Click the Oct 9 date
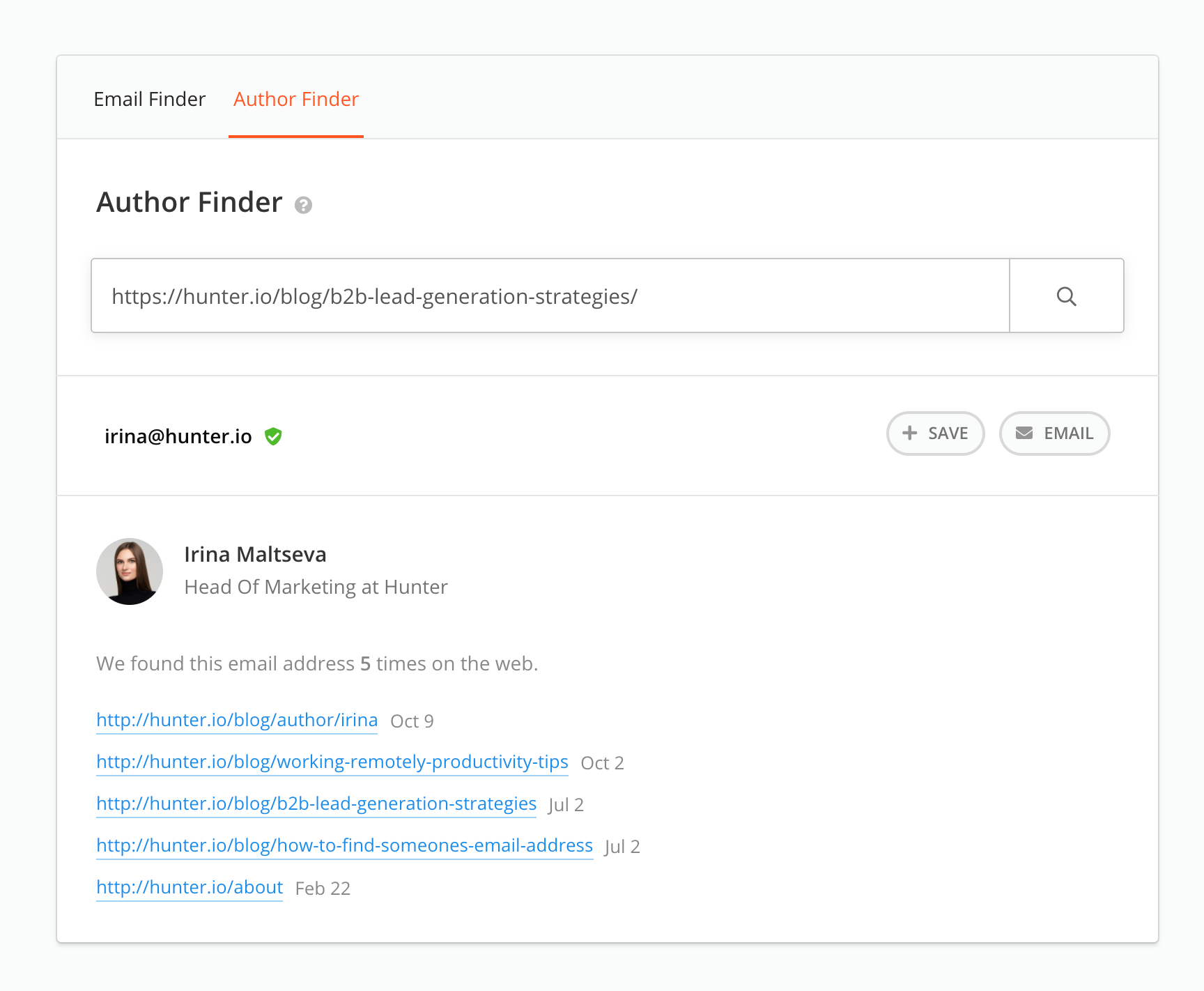The height and width of the screenshot is (991, 1204). pos(412,721)
